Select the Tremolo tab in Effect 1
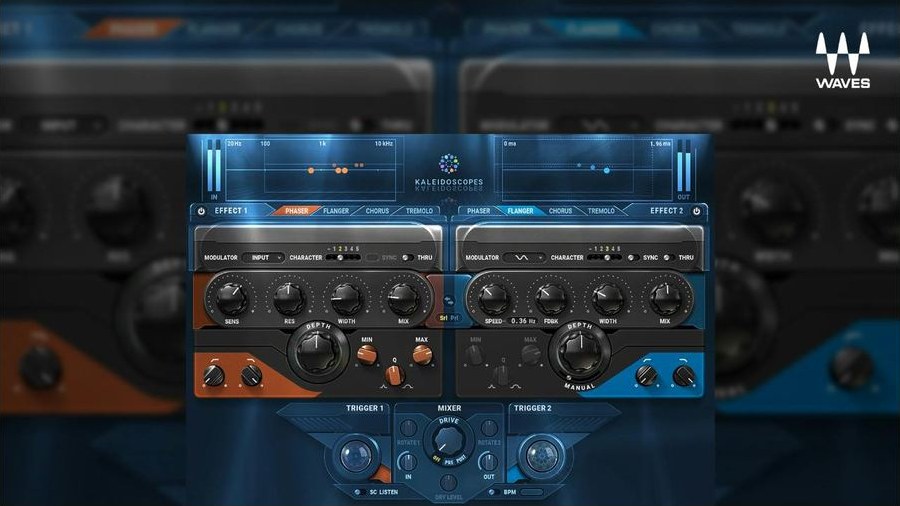The image size is (900, 506). point(419,211)
